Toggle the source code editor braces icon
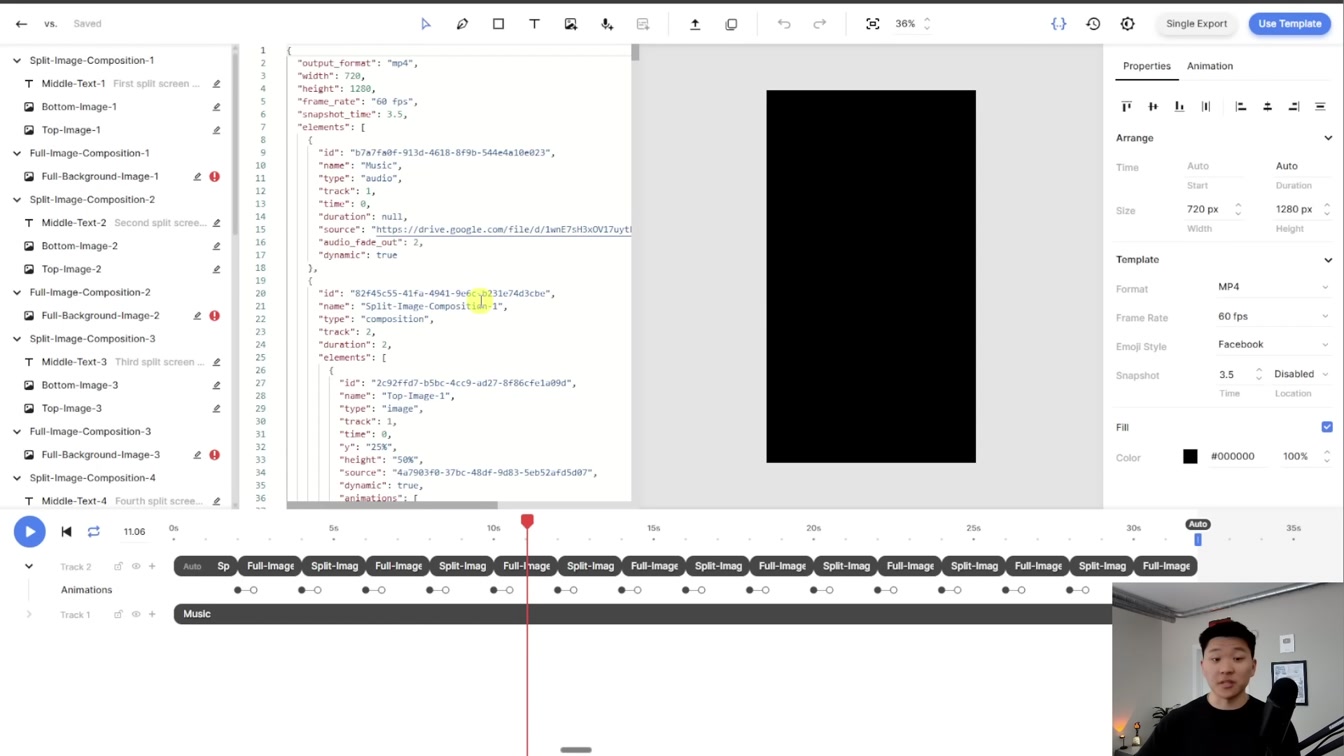Viewport: 1344px width, 756px height. point(1059,24)
